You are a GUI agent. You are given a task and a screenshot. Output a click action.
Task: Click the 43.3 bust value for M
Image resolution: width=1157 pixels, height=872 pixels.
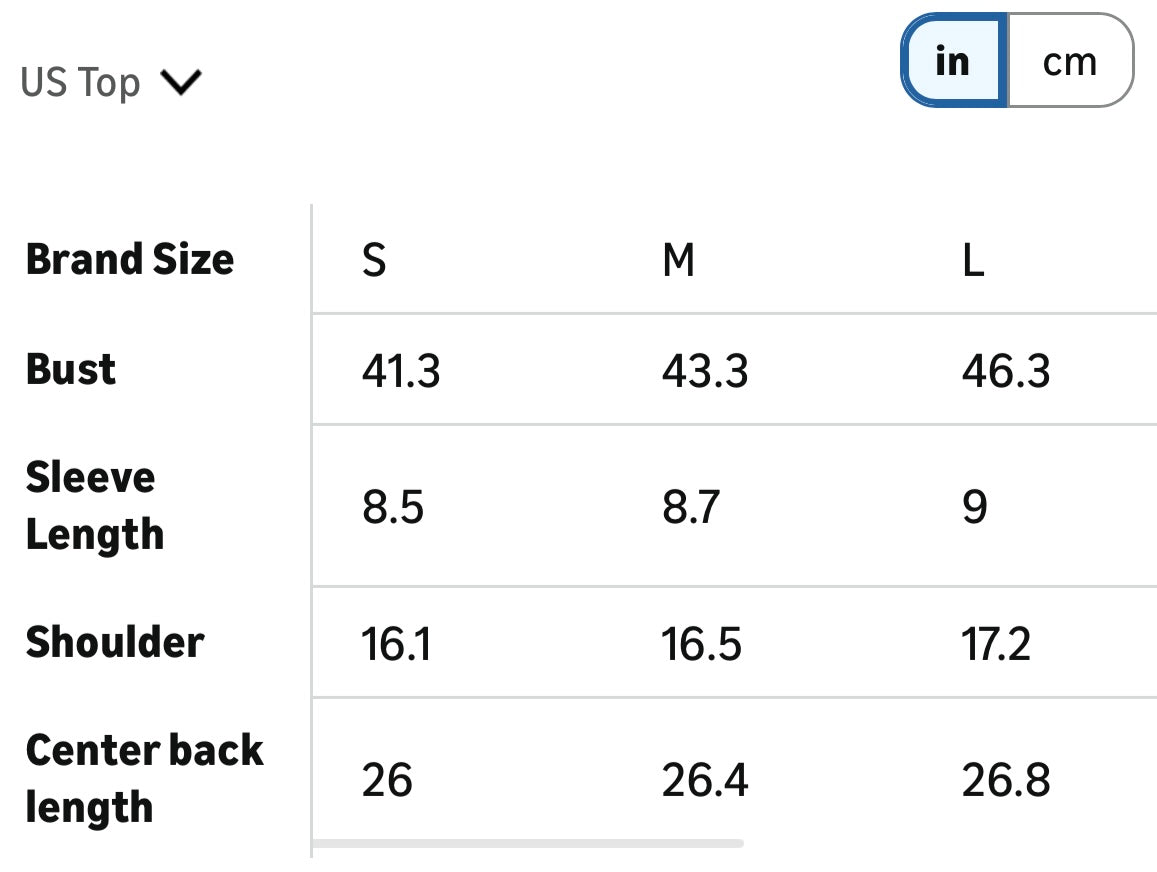[x=705, y=372]
